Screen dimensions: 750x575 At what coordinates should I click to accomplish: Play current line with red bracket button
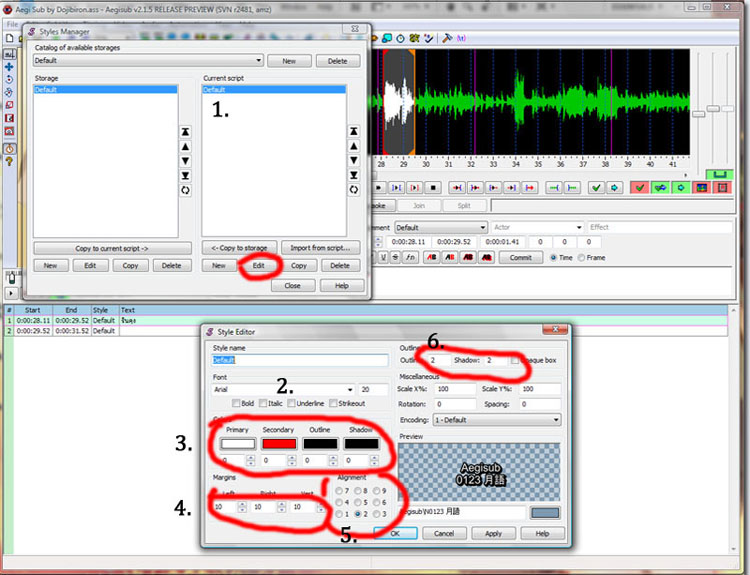(x=415, y=188)
